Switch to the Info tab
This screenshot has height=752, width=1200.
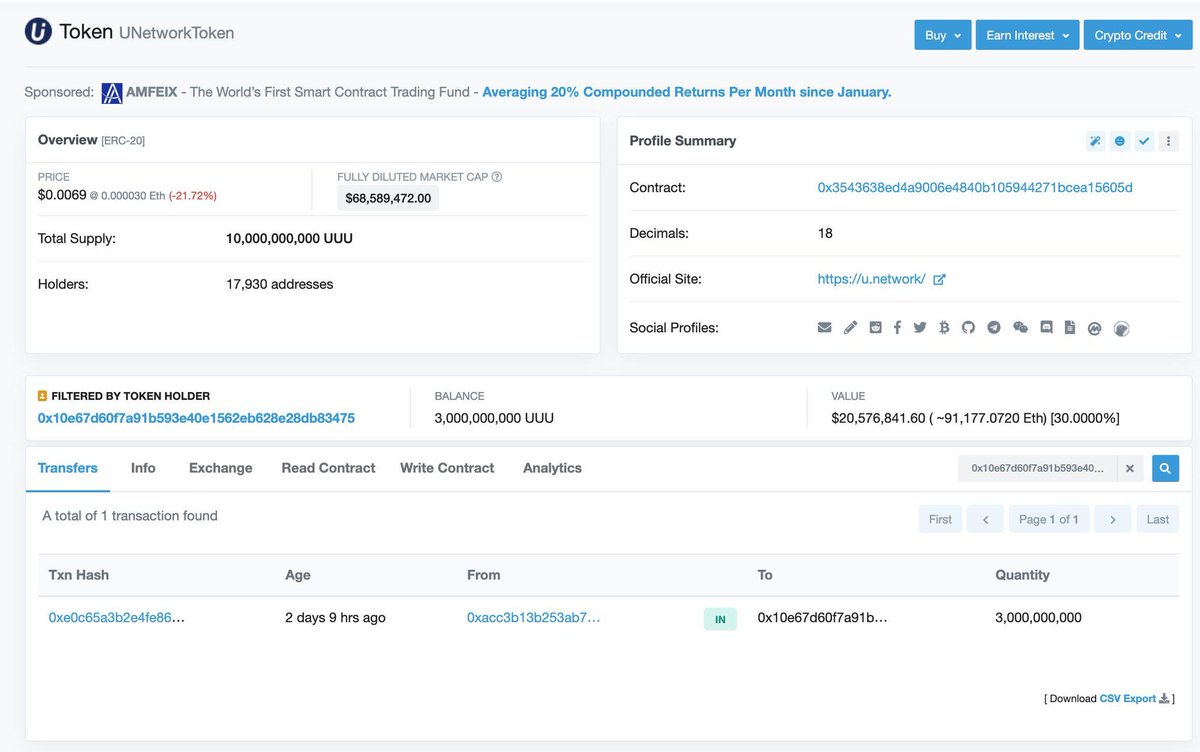tap(143, 468)
